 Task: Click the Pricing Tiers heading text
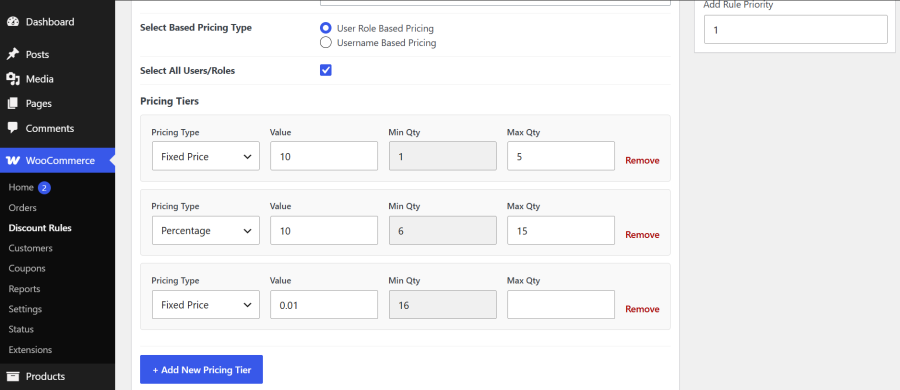click(169, 101)
